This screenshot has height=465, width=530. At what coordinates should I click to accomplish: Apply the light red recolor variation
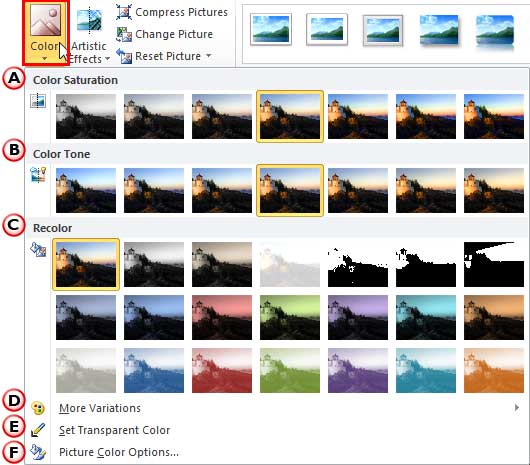point(222,370)
